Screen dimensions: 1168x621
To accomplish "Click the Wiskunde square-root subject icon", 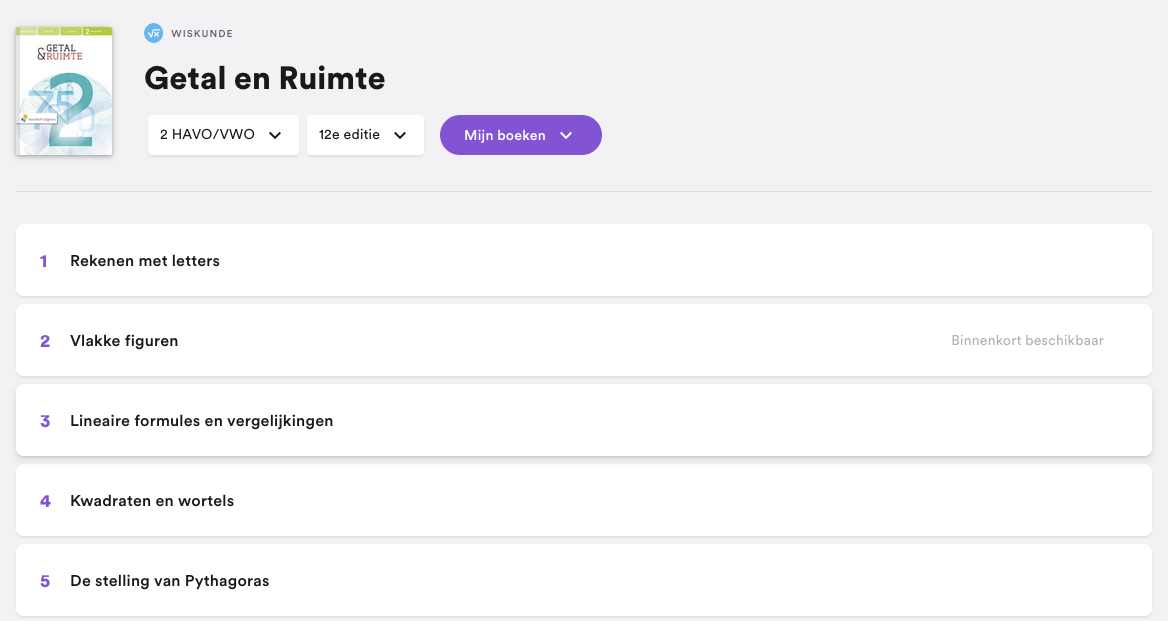I will [x=153, y=33].
